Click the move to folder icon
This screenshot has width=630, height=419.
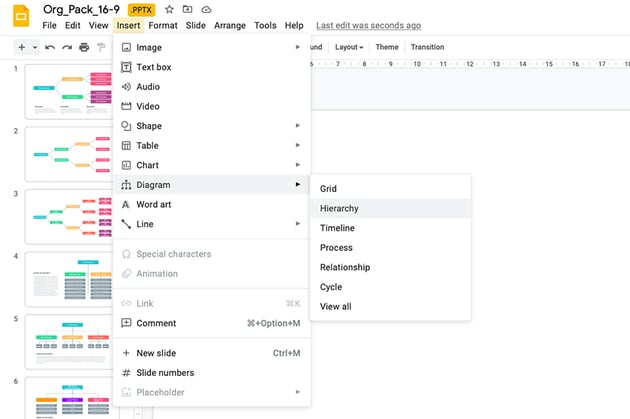pos(188,9)
